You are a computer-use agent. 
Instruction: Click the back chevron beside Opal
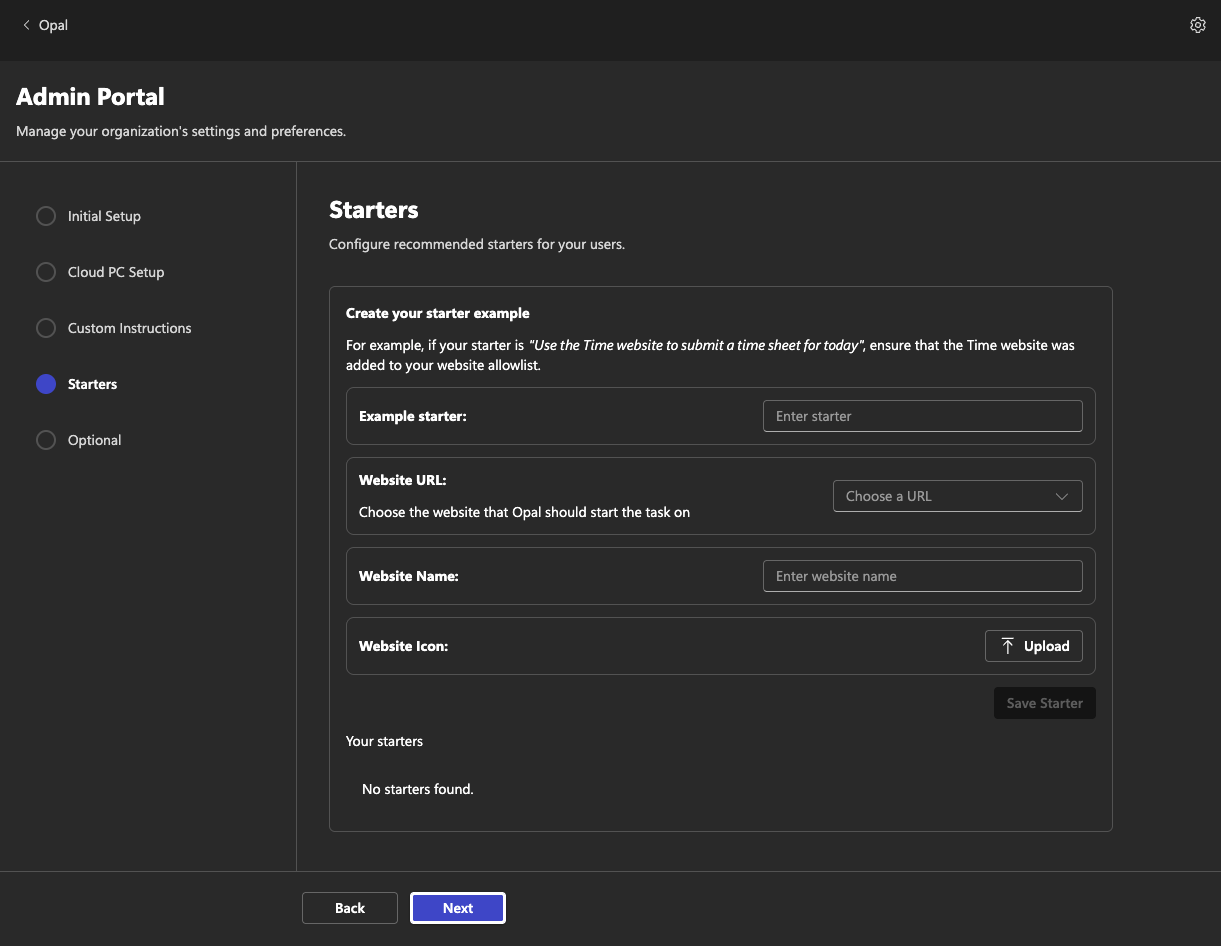pyautogui.click(x=26, y=25)
